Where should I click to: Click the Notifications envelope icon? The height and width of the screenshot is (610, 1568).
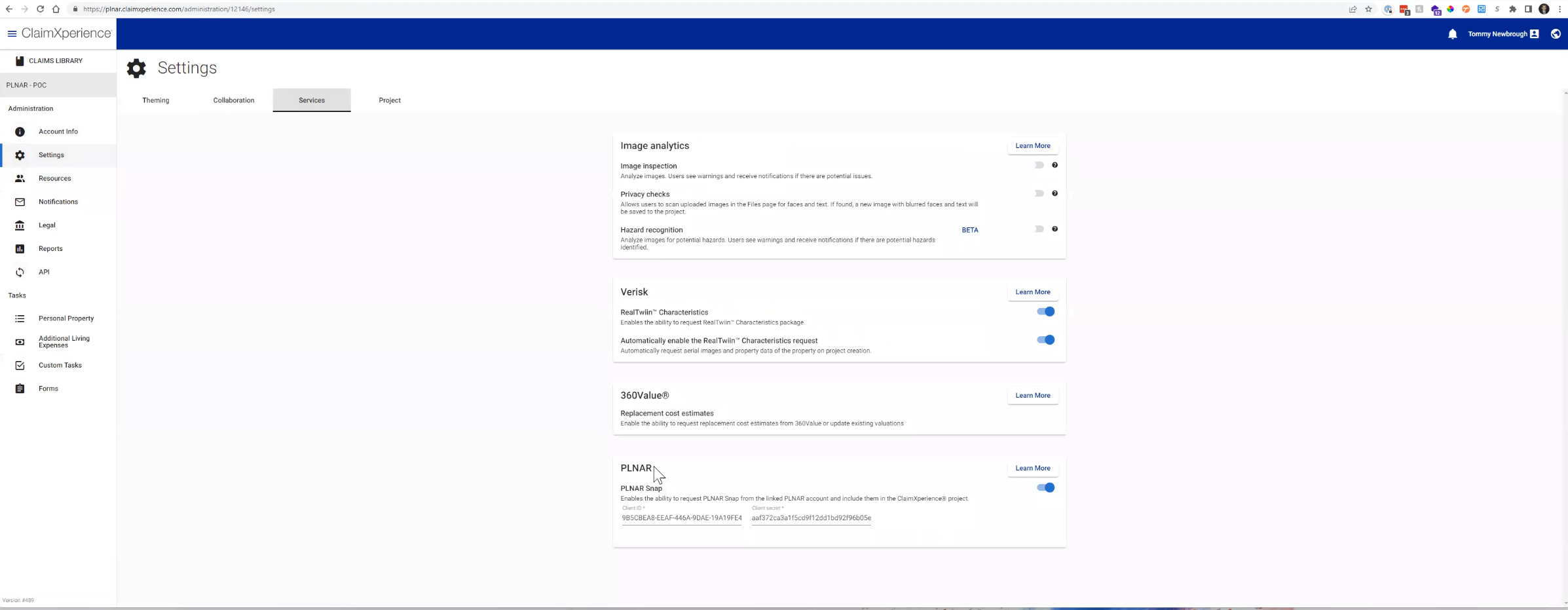pyautogui.click(x=20, y=202)
